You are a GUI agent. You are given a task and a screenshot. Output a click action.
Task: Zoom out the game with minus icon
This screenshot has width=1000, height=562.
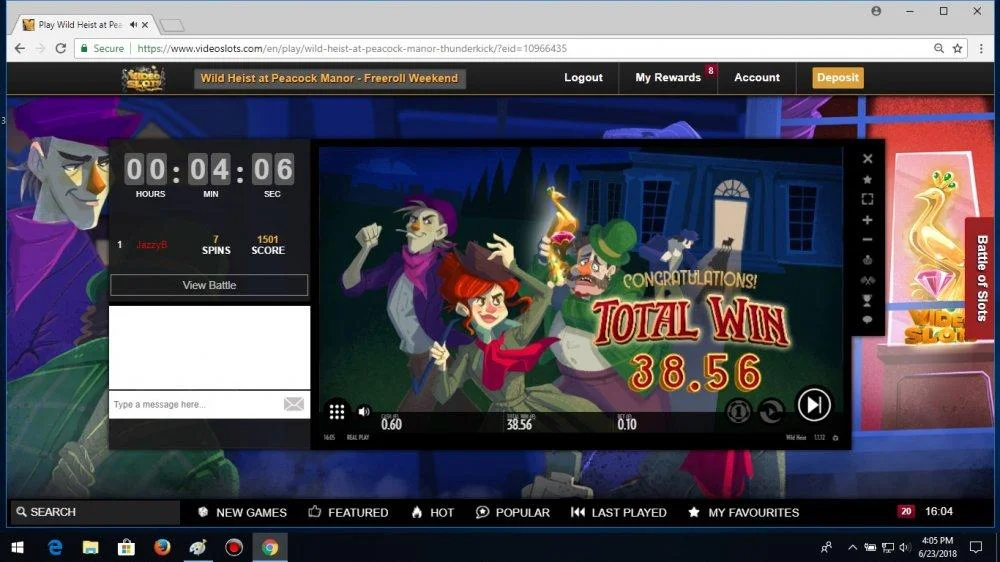[x=867, y=240]
